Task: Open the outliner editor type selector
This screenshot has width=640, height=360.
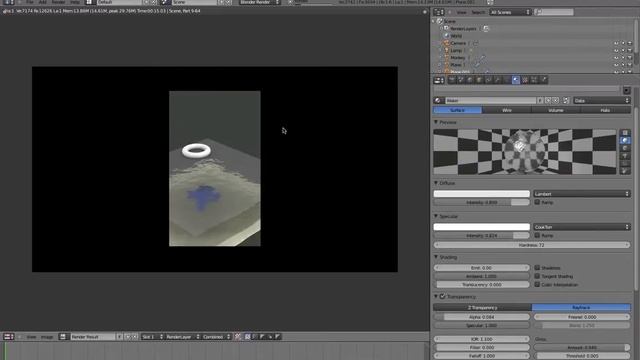Action: (x=439, y=12)
